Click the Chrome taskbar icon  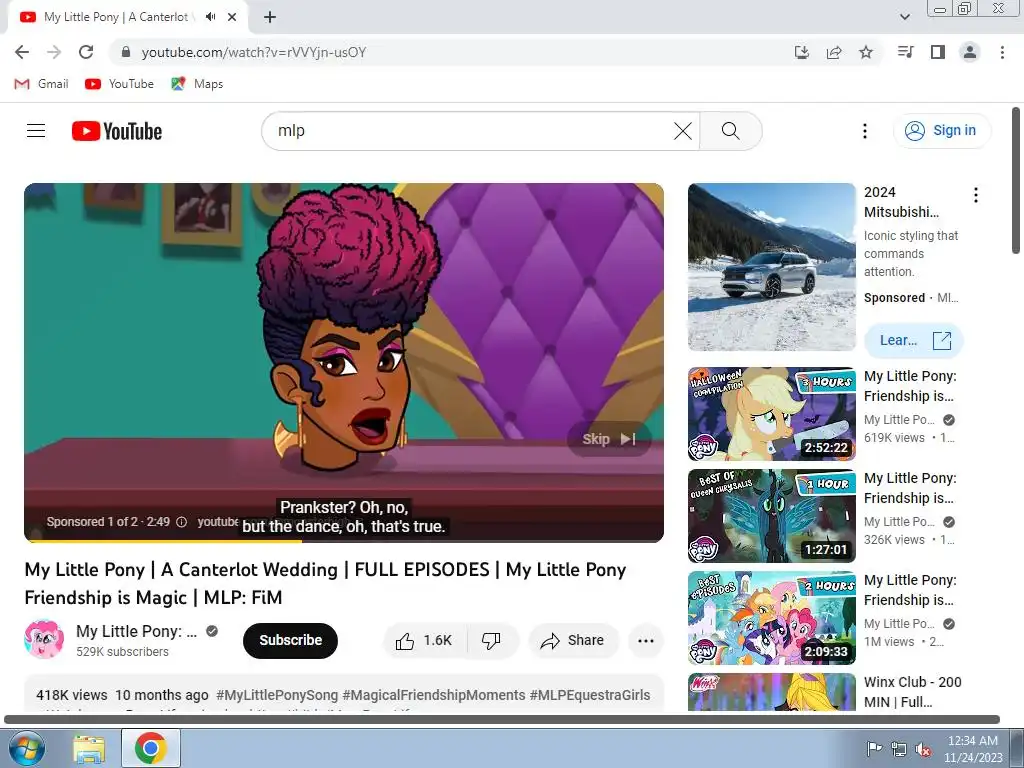pos(151,748)
